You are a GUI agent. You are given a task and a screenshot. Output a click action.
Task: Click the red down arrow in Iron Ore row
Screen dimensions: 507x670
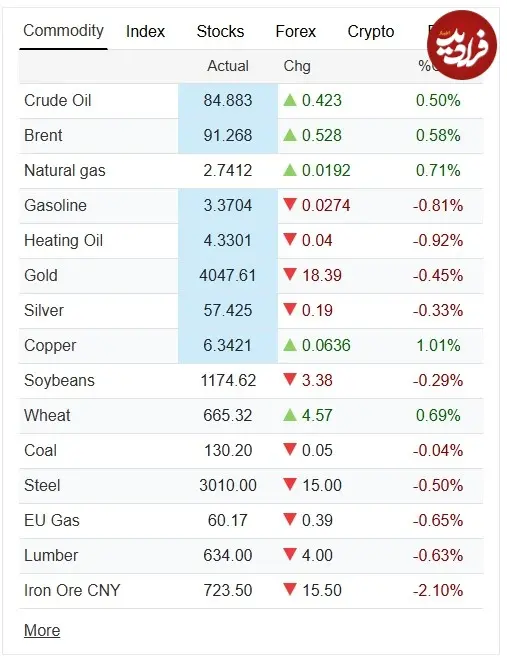290,590
